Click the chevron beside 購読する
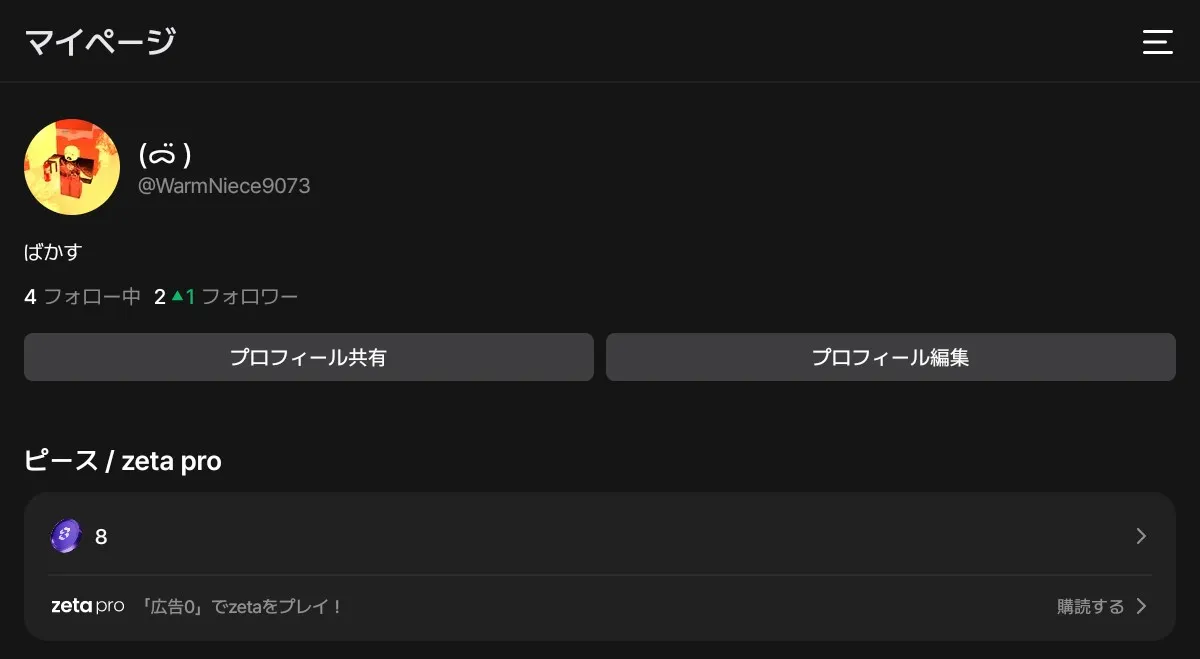The width and height of the screenshot is (1200, 659). [x=1141, y=606]
